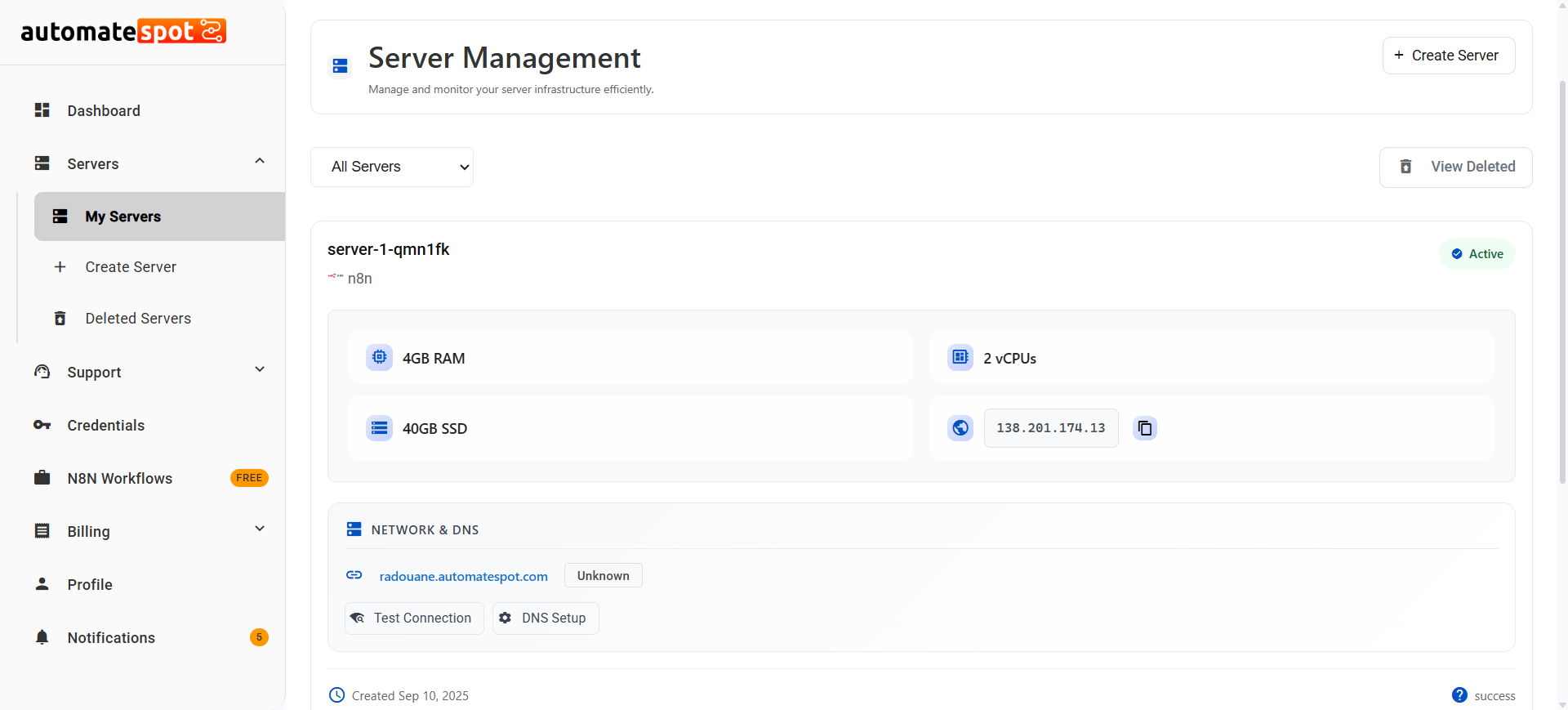Viewport: 1568px width, 710px height.
Task: Click the 4GB RAM text
Action: tap(434, 359)
